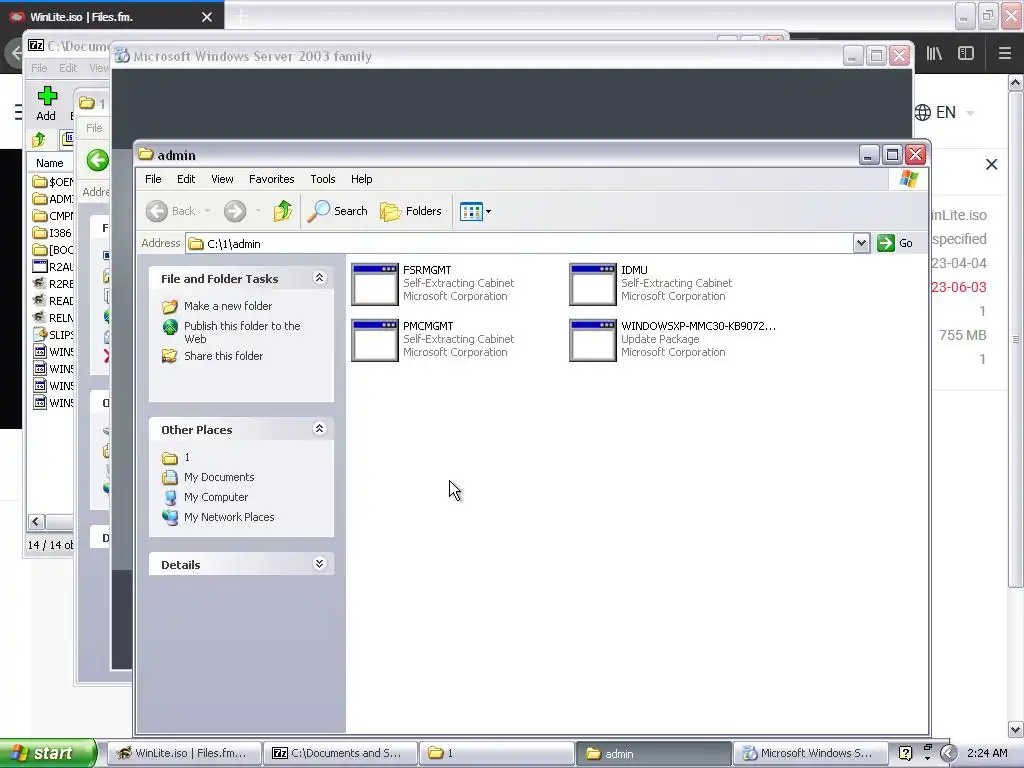Expand the hidden tray icons arrow
This screenshot has height=768, width=1024.
(948, 754)
